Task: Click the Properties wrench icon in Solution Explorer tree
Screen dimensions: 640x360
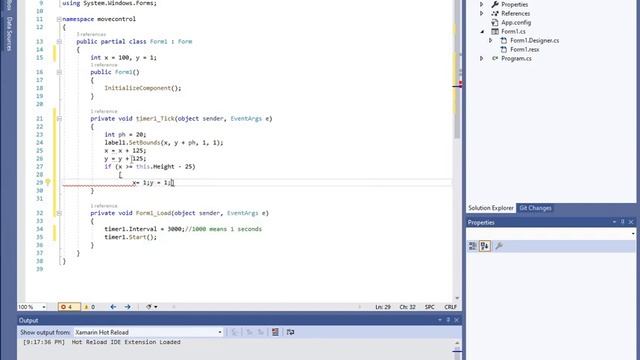Action: [x=495, y=4]
